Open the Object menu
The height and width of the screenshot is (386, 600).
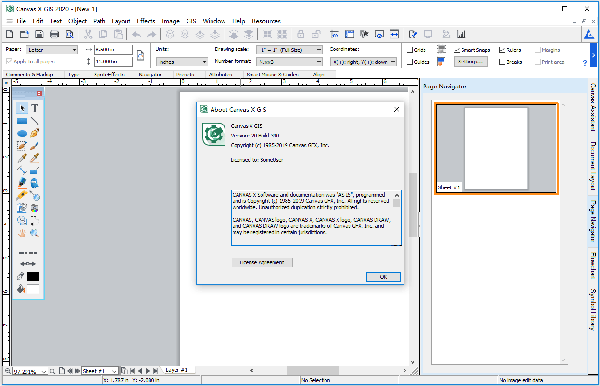[x=77, y=21]
